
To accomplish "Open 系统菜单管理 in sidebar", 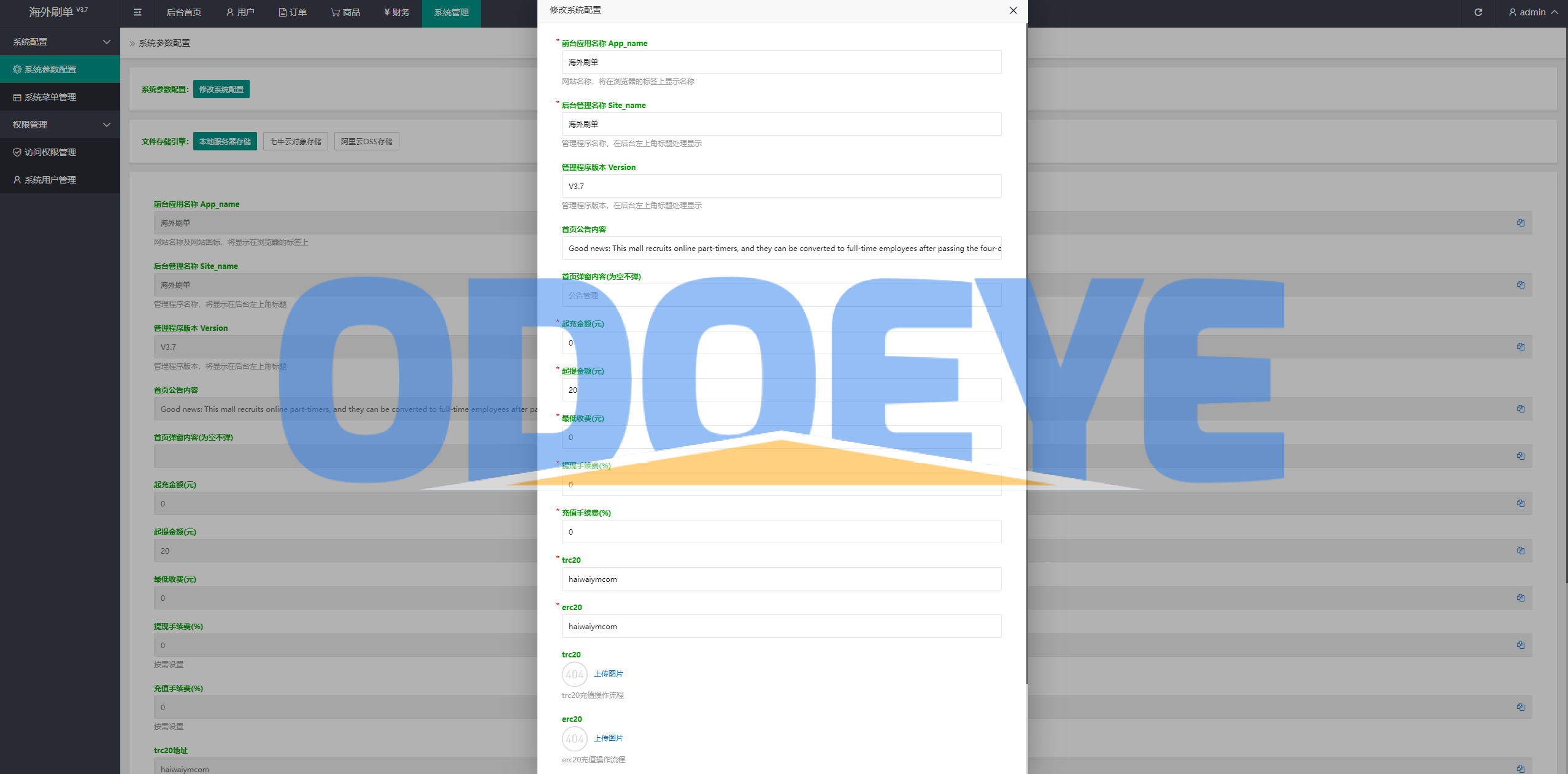I will (x=60, y=97).
